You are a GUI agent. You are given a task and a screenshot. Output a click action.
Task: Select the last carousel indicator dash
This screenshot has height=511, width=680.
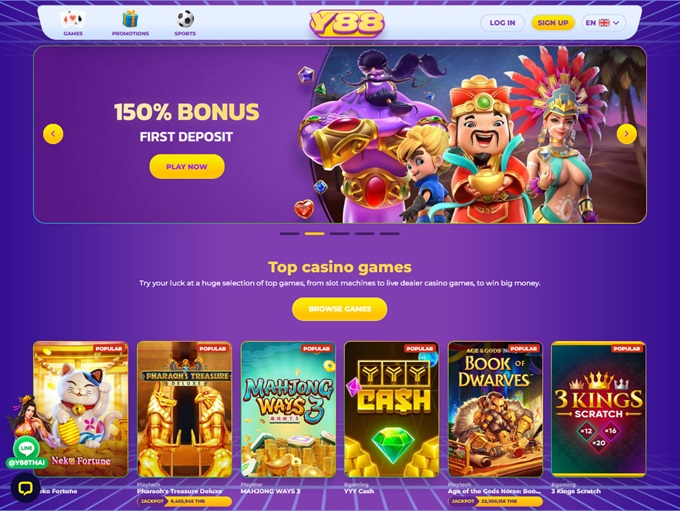(390, 233)
